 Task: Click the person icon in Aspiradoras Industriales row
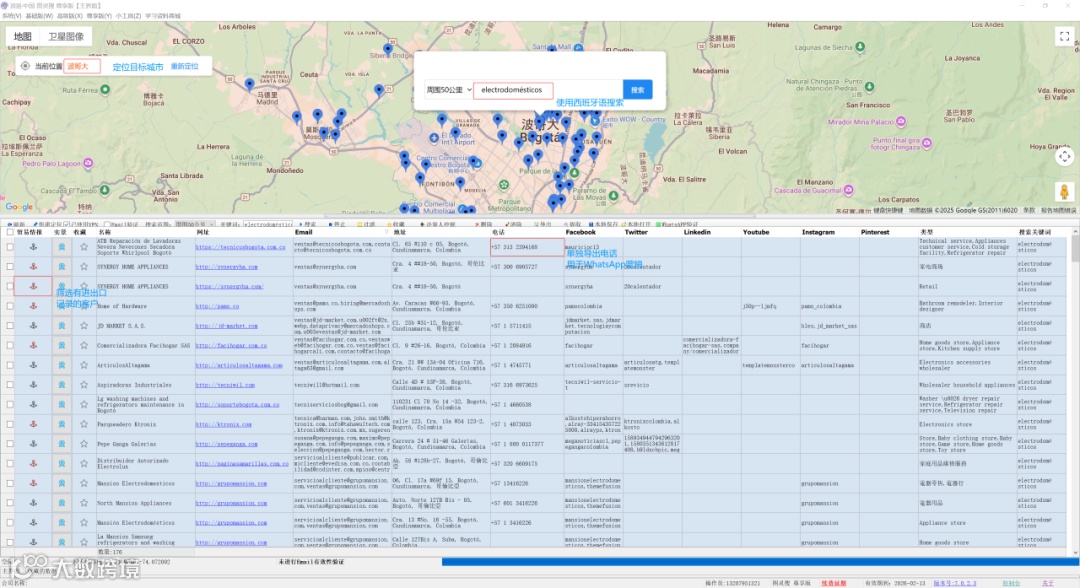tap(61, 385)
